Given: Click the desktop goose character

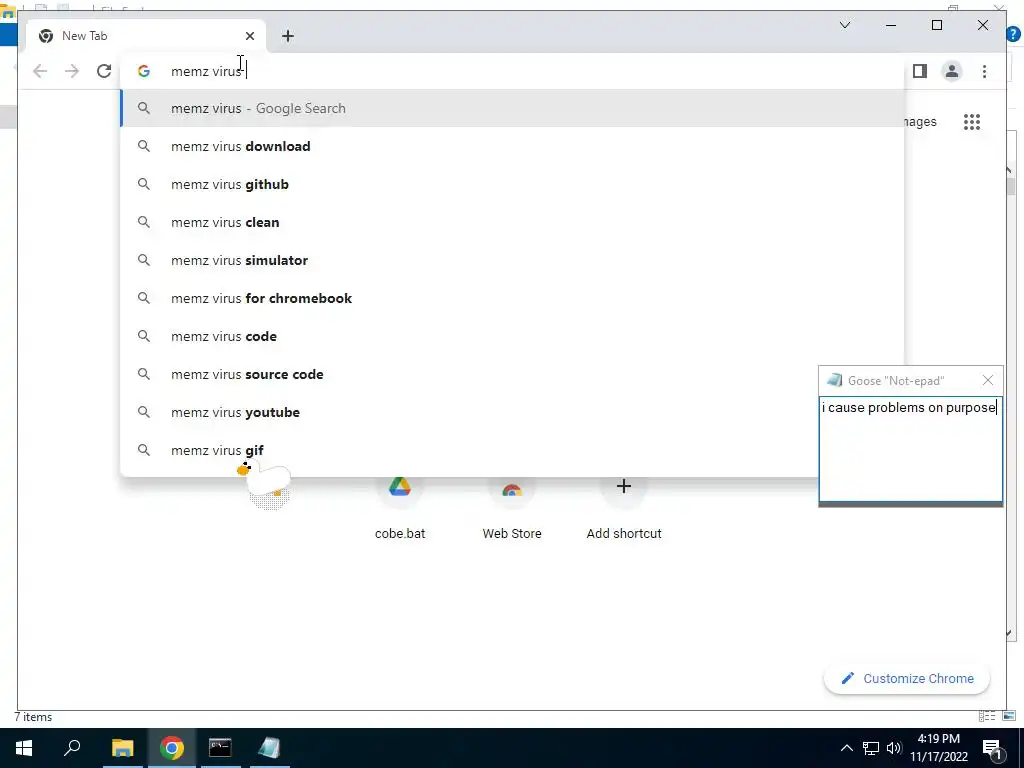Looking at the screenshot, I should coord(266,481).
